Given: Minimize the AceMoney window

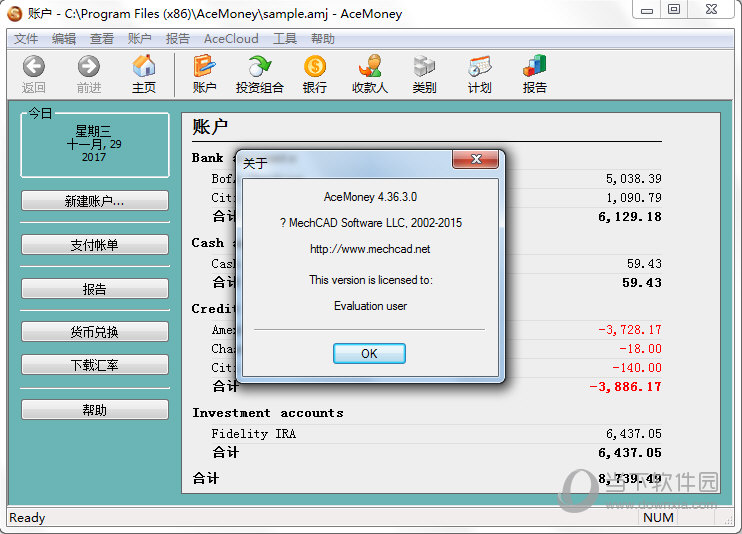Looking at the screenshot, I should point(647,10).
